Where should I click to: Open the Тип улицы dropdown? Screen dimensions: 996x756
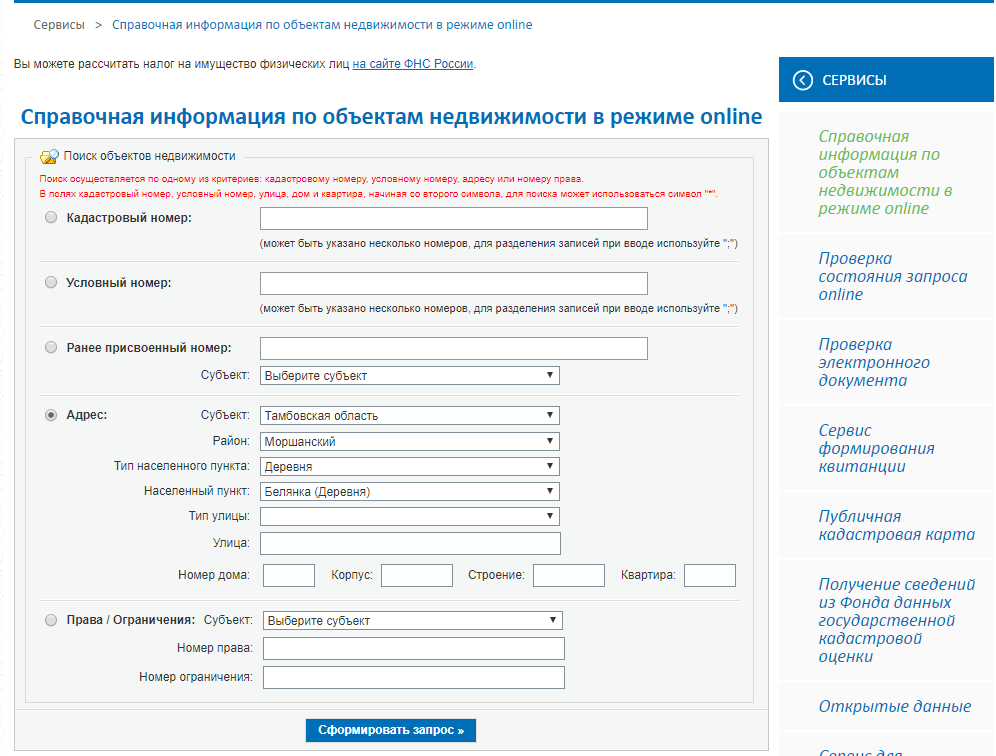pos(409,516)
